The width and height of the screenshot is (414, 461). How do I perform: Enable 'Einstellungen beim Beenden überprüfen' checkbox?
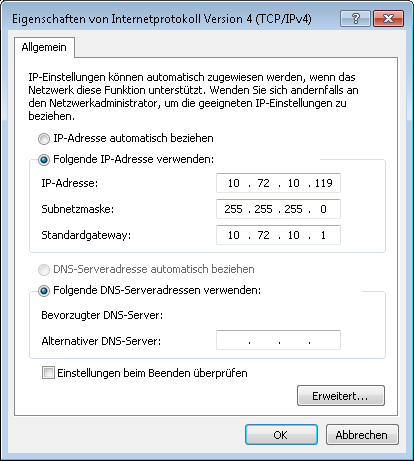click(x=48, y=372)
